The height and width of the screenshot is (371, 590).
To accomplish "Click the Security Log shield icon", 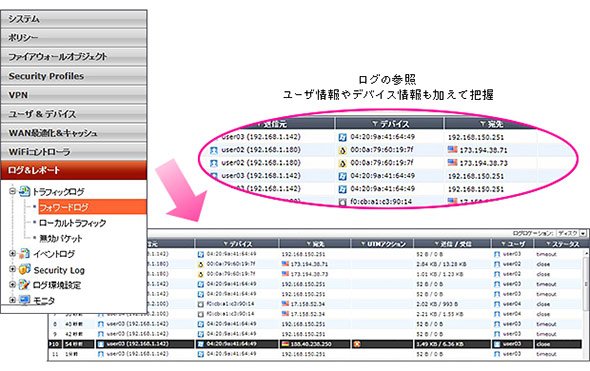I will [24, 269].
